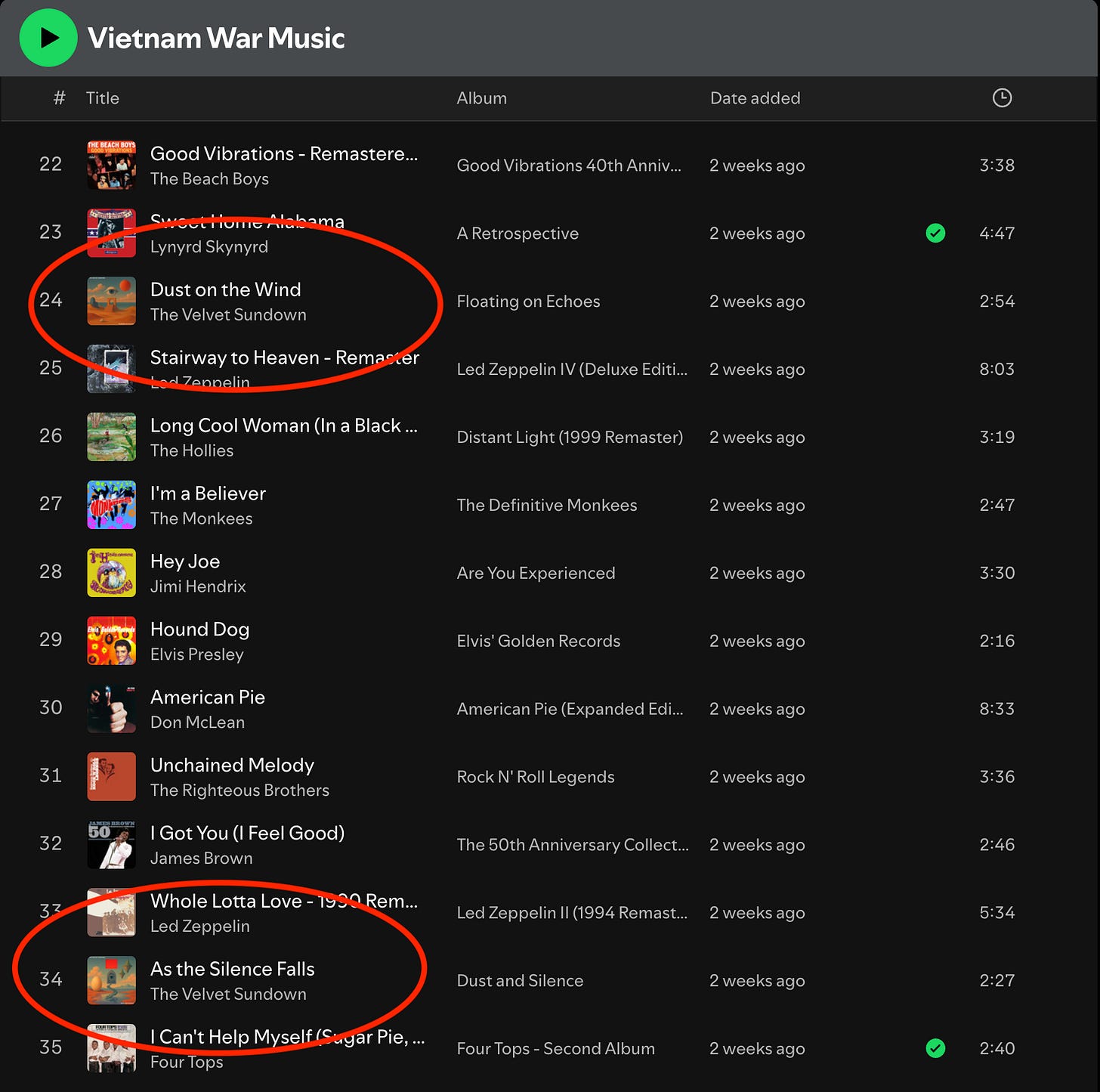The width and height of the screenshot is (1100, 1092).
Task: Open I'm a Believer cover thumbnail
Action: tap(112, 505)
